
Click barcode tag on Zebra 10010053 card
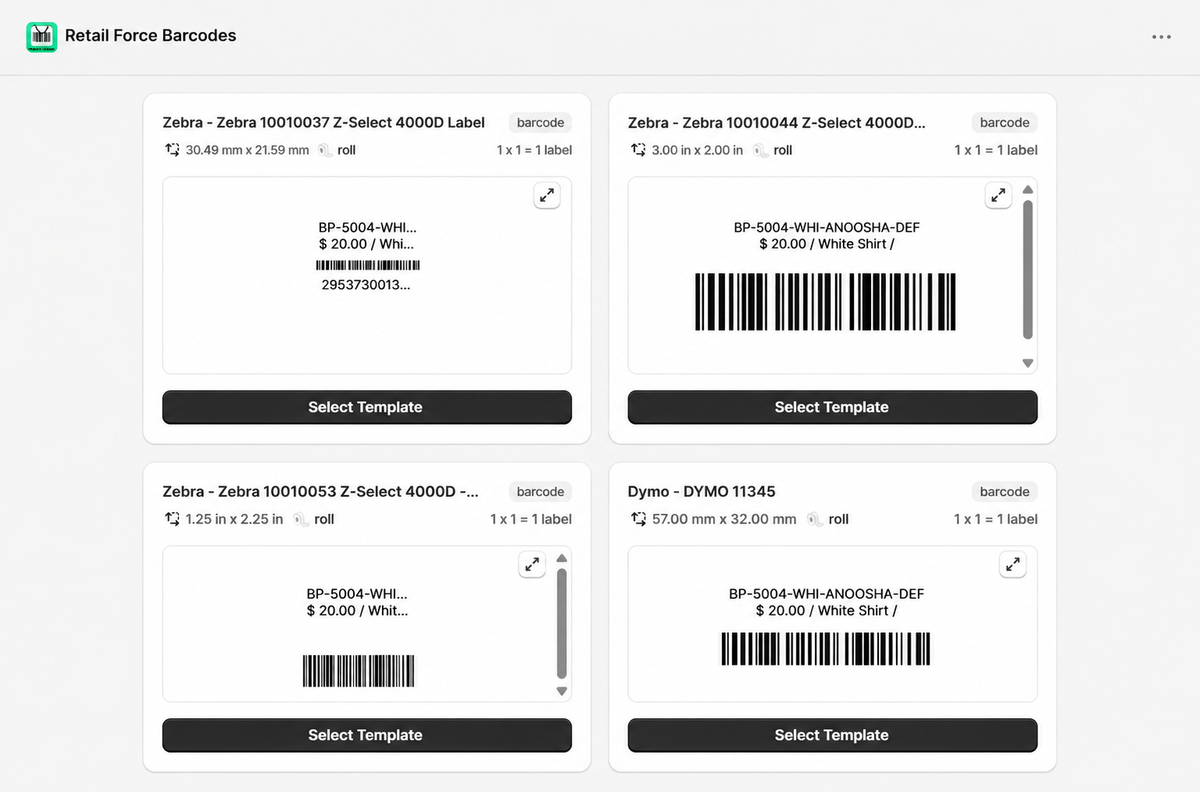tap(540, 492)
